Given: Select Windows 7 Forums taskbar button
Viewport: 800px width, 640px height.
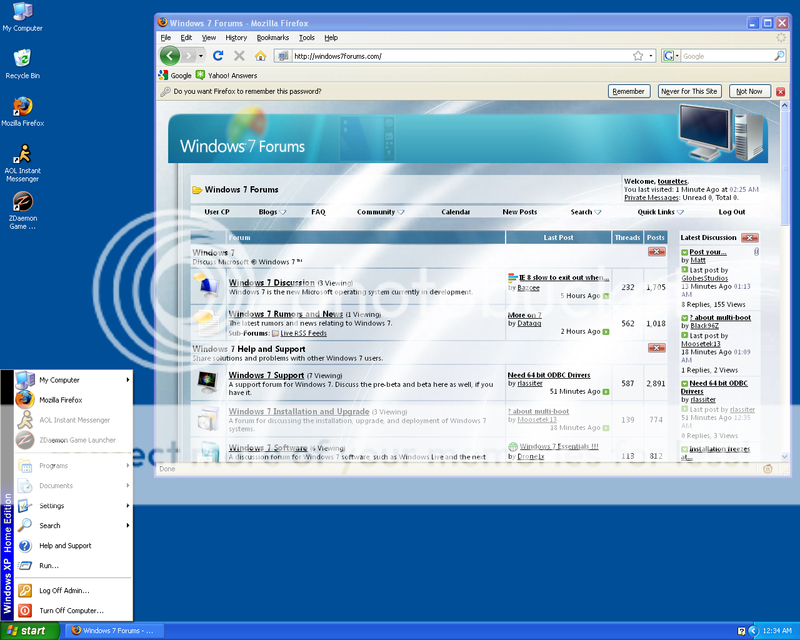Looking at the screenshot, I should [x=113, y=631].
